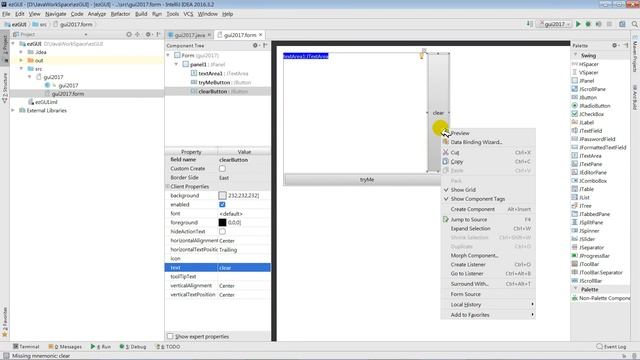Open the Refactor menu
This screenshot has height=360, width=640.
[x=120, y=14]
